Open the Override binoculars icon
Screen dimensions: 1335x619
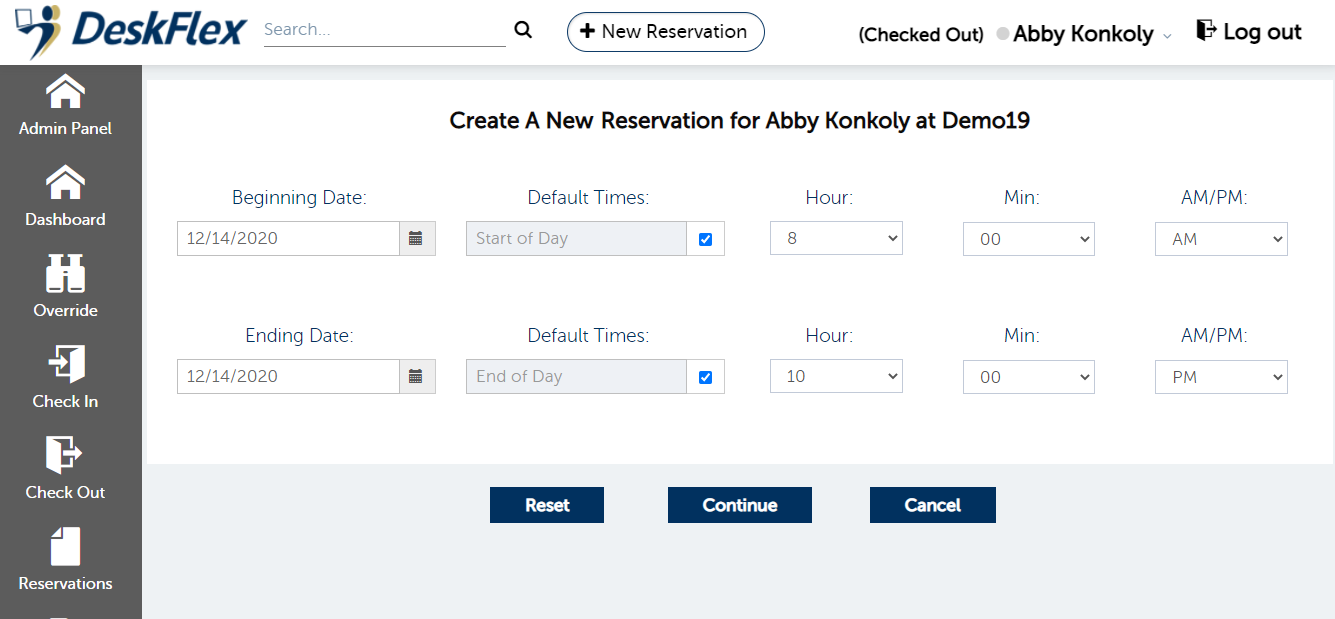pos(65,274)
